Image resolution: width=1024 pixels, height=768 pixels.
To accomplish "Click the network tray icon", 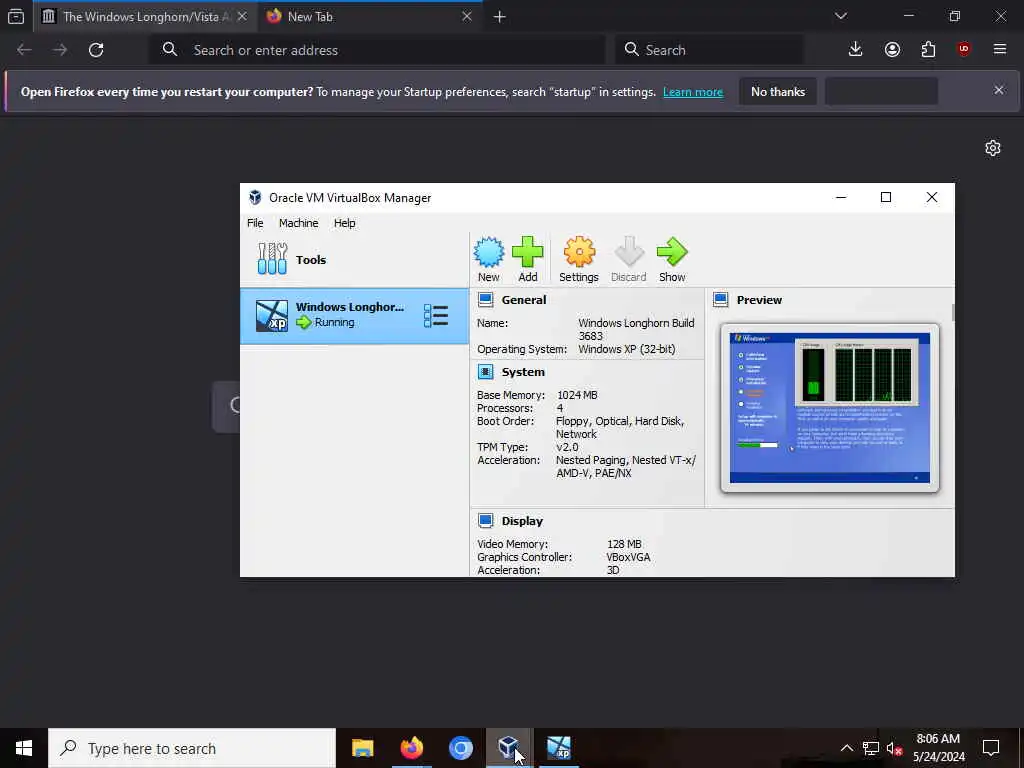I will (871, 748).
